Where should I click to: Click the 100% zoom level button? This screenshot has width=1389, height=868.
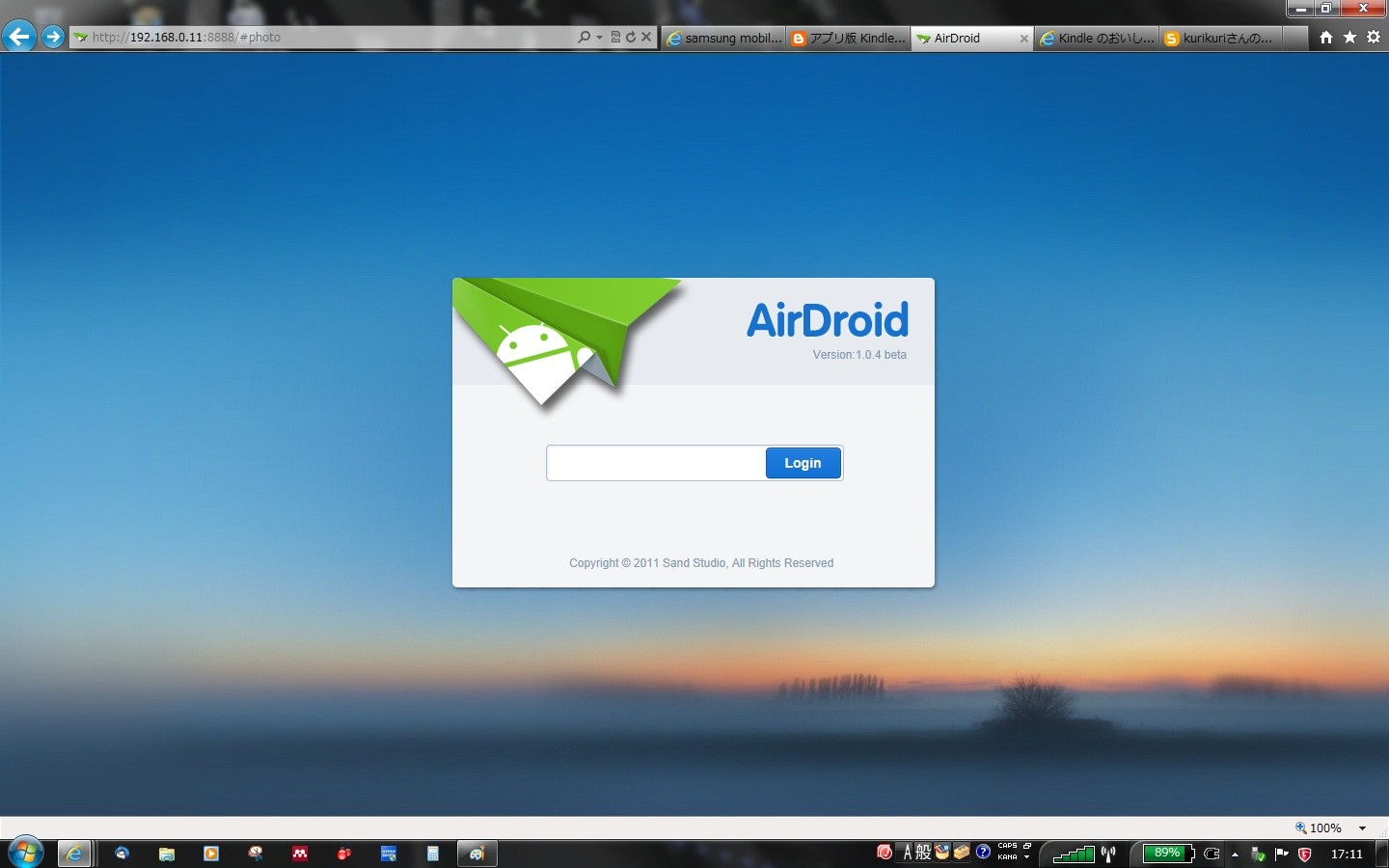[1319, 827]
